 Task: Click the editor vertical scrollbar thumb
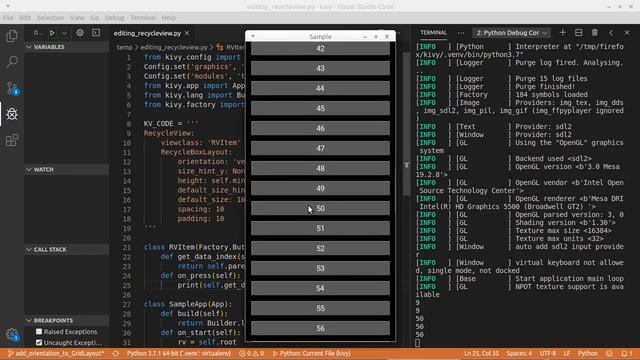point(407,124)
